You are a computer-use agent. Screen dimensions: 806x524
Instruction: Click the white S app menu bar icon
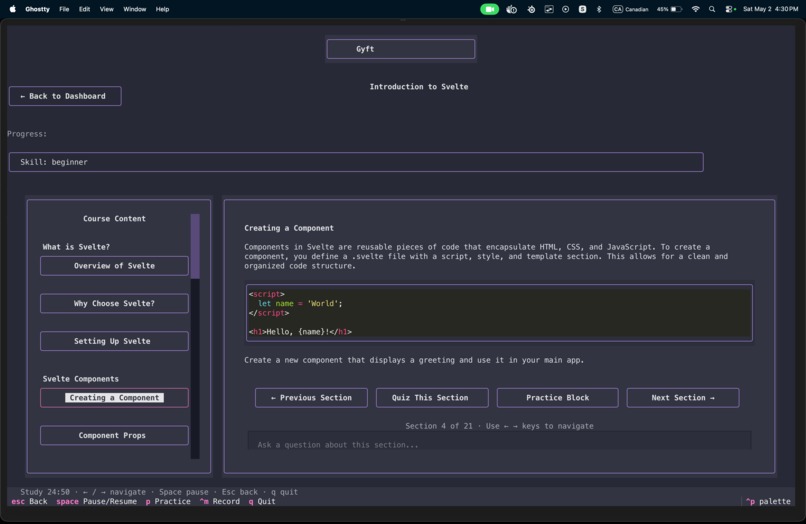[582, 9]
